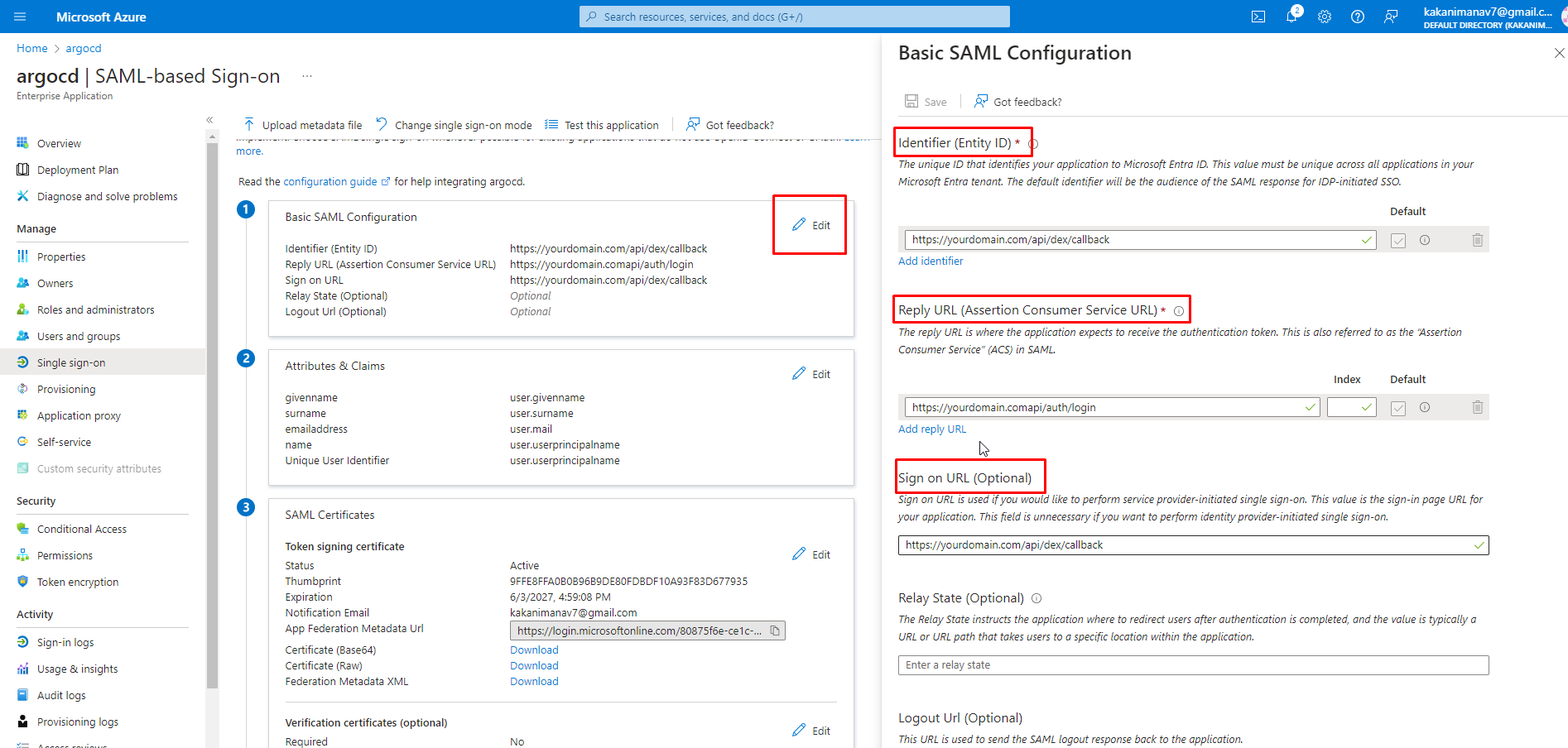
Task: Click info icon next to Relay State
Action: (1037, 598)
